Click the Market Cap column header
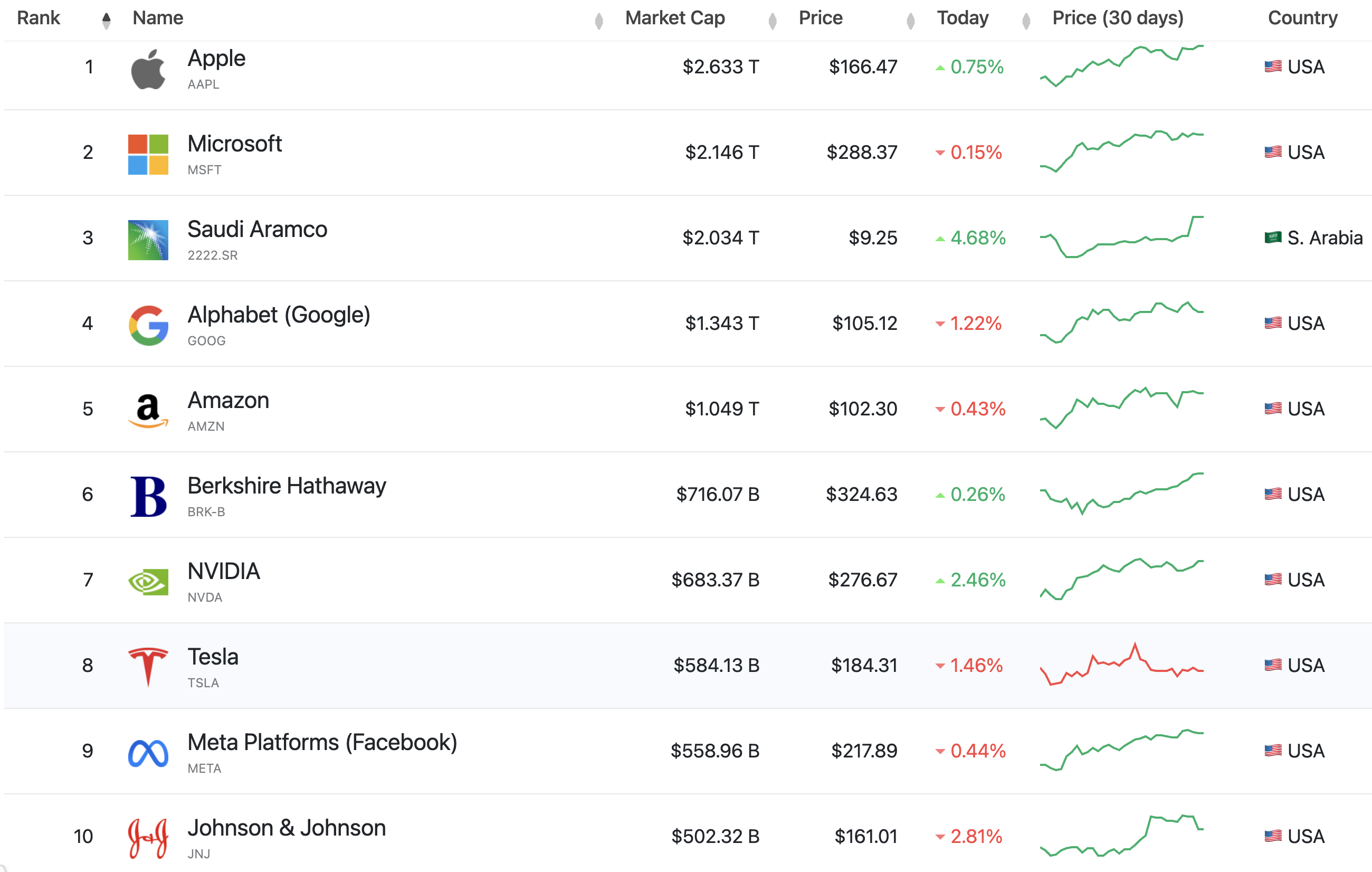1372x872 pixels. (x=675, y=18)
